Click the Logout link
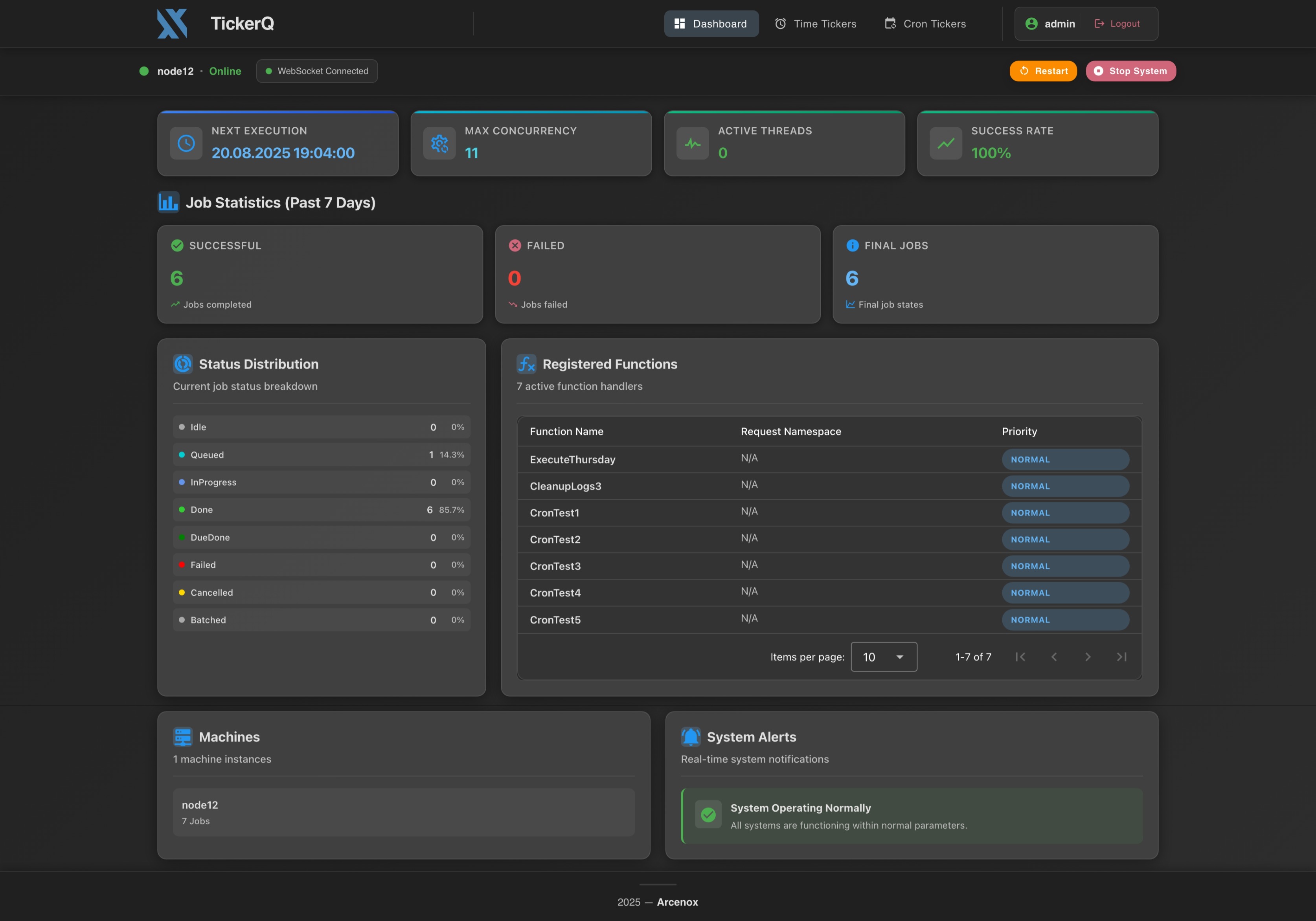The width and height of the screenshot is (1316, 921). point(1117,24)
